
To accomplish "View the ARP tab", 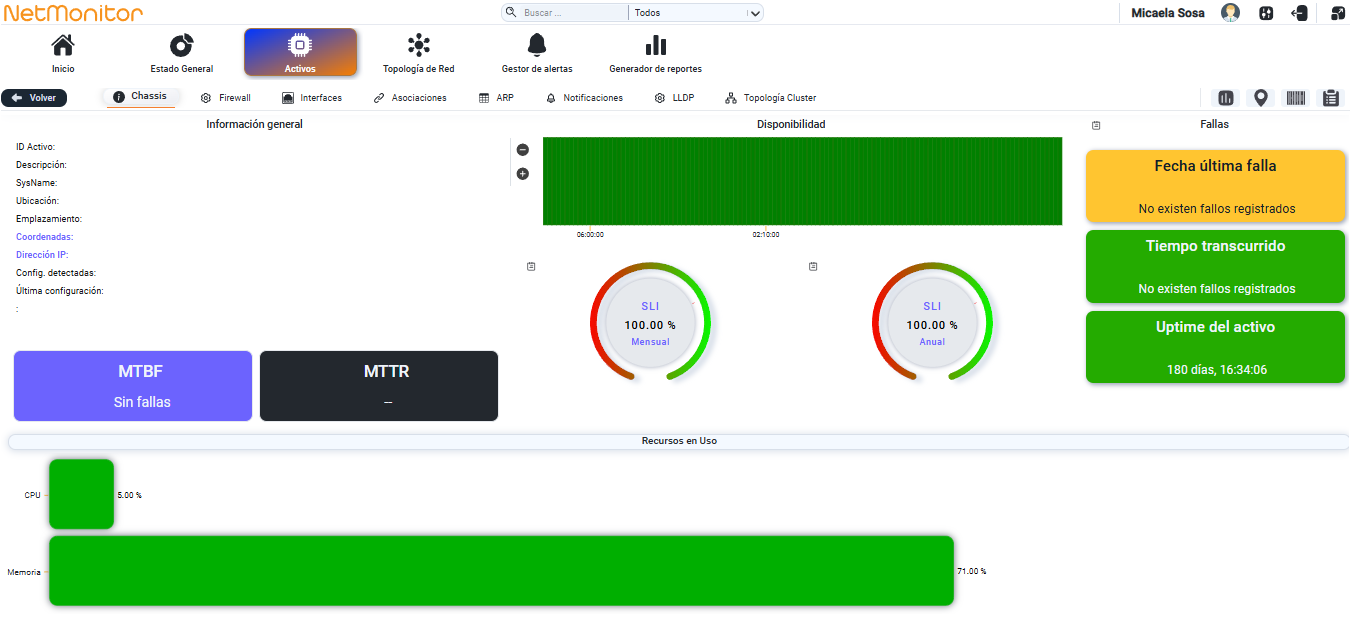I will point(496,98).
